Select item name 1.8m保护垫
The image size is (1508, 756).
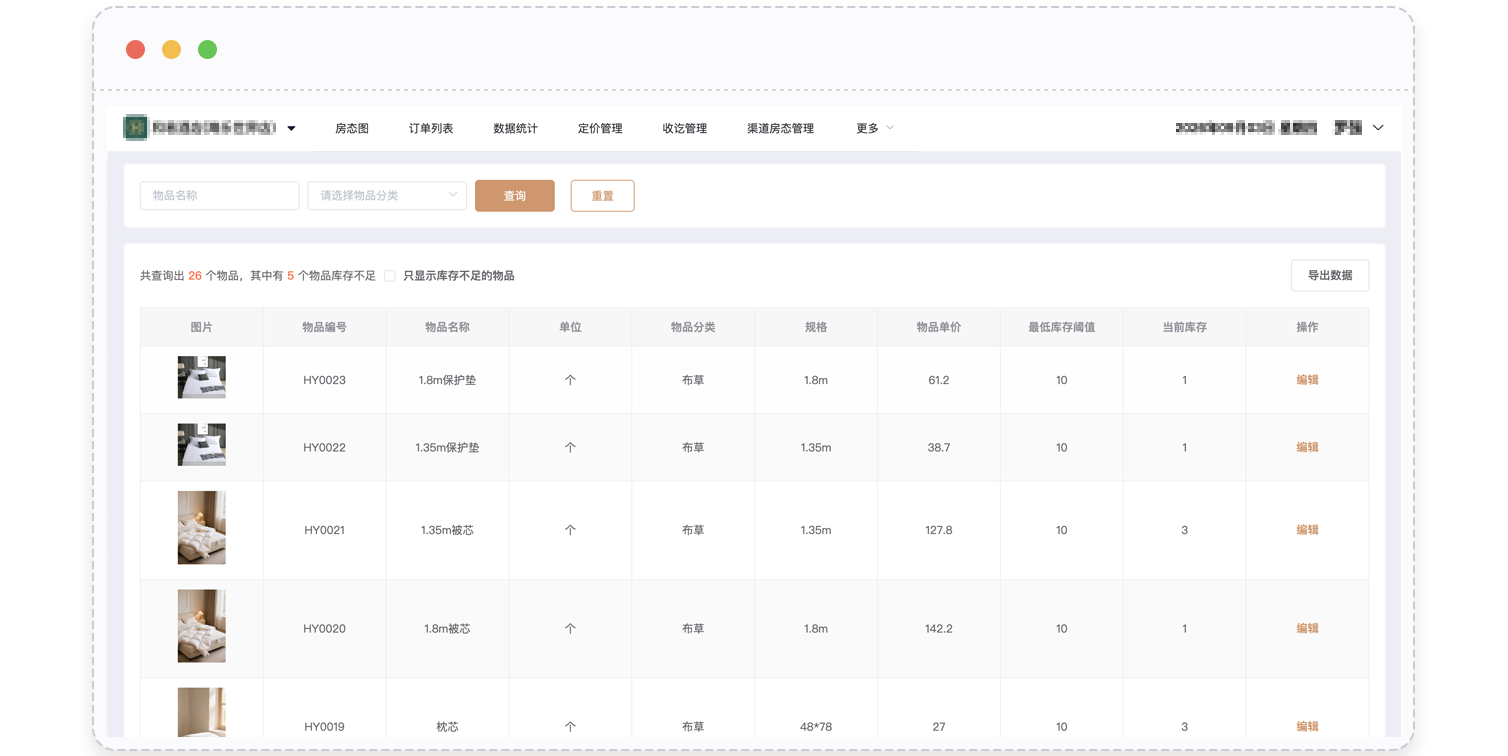[447, 380]
